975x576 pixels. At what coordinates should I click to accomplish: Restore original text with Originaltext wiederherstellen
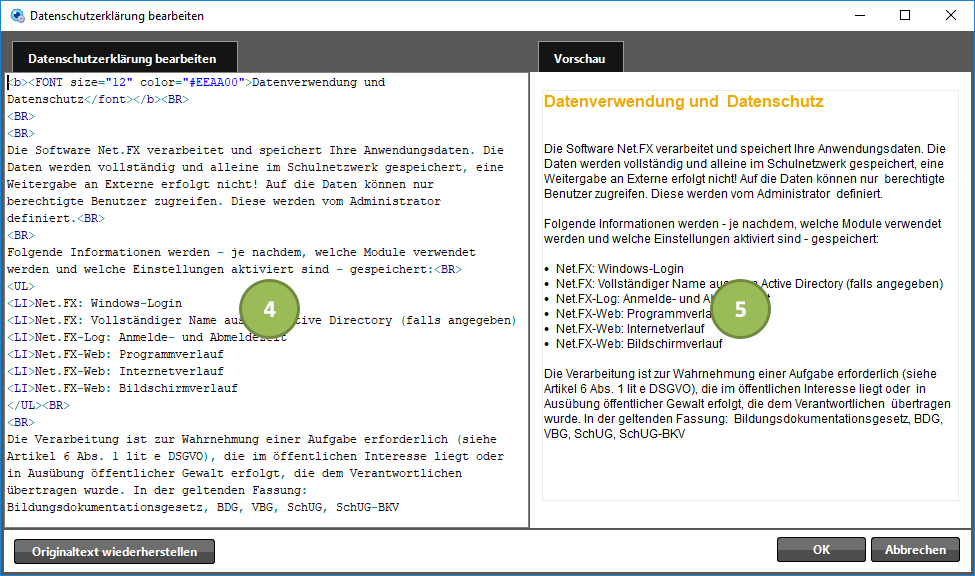(x=114, y=552)
